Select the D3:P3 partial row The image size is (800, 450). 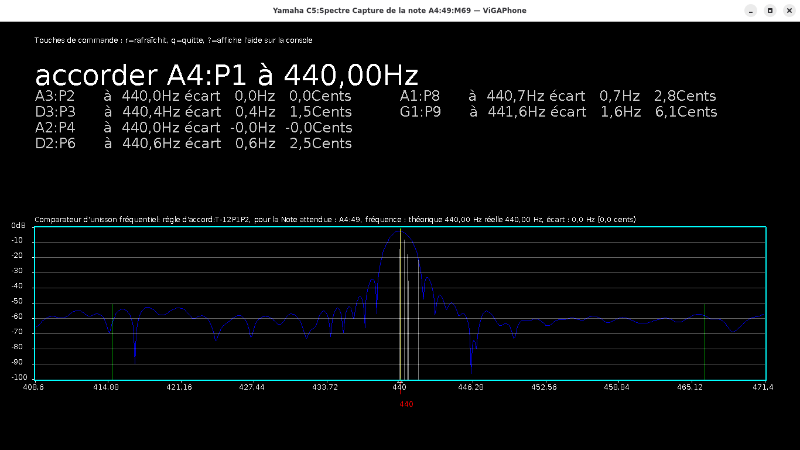pyautogui.click(x=194, y=112)
